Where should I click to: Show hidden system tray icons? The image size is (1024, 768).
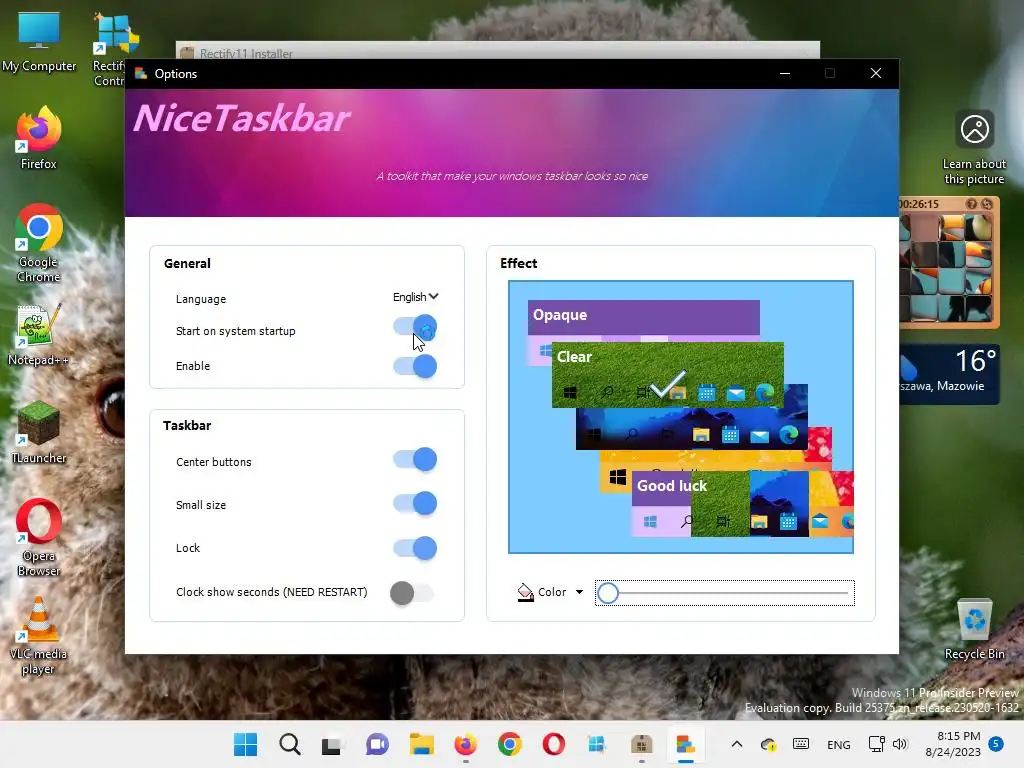[x=737, y=744]
